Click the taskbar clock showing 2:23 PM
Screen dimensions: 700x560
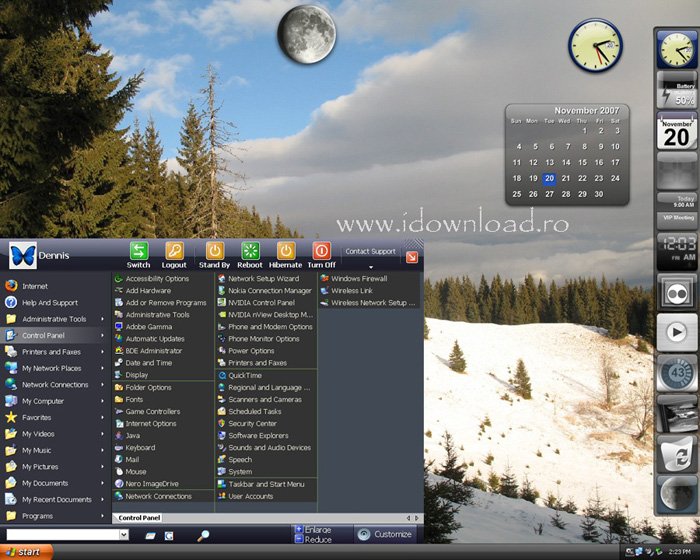pos(679,552)
